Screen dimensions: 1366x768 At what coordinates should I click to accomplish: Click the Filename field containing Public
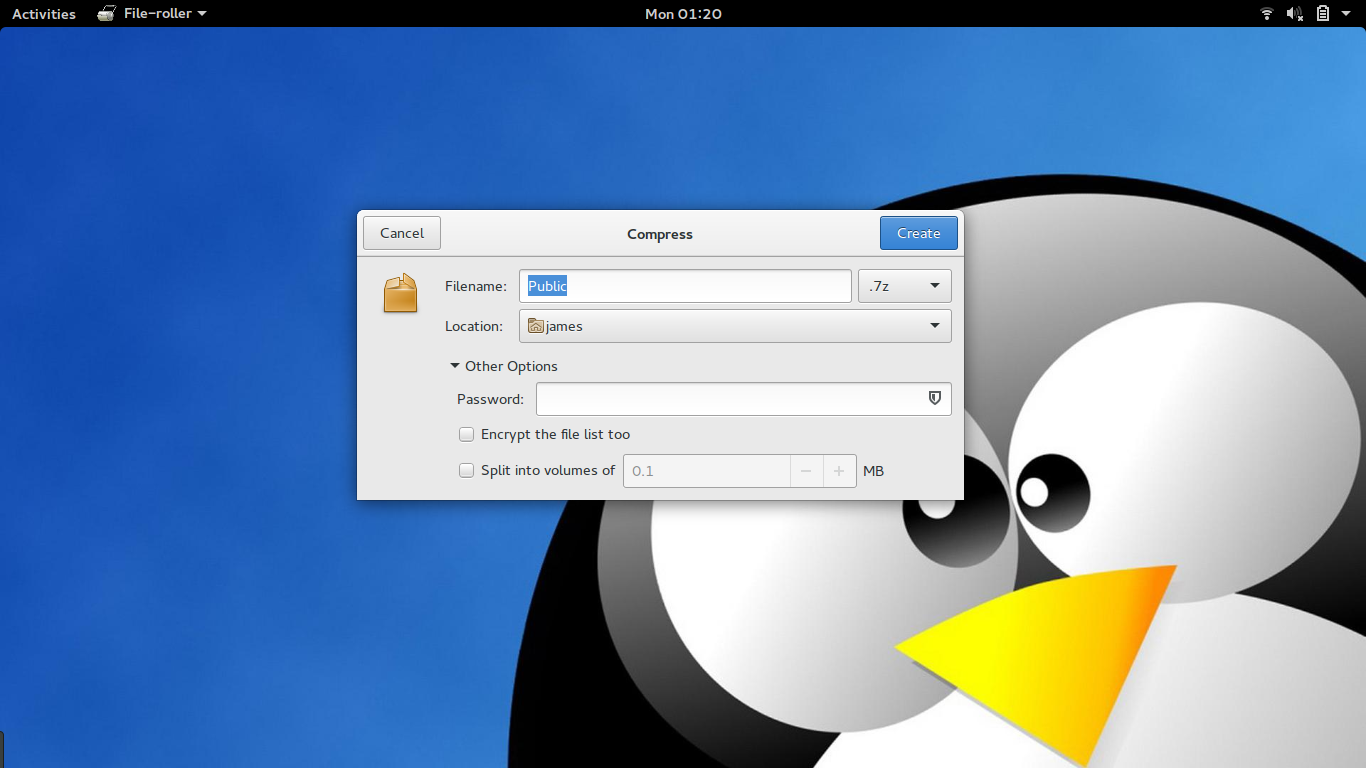click(x=685, y=286)
